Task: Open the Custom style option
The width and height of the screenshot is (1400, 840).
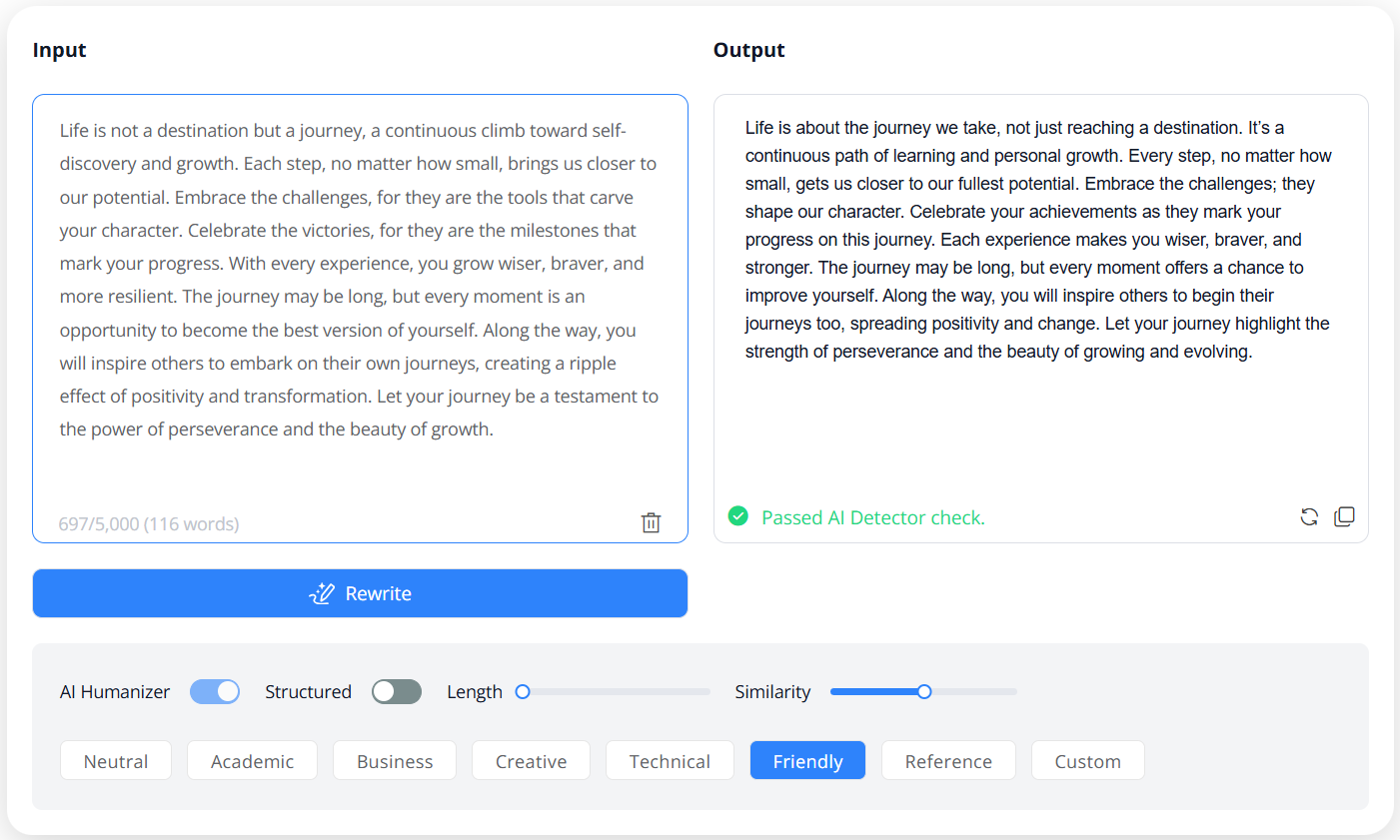Action: coord(1087,760)
